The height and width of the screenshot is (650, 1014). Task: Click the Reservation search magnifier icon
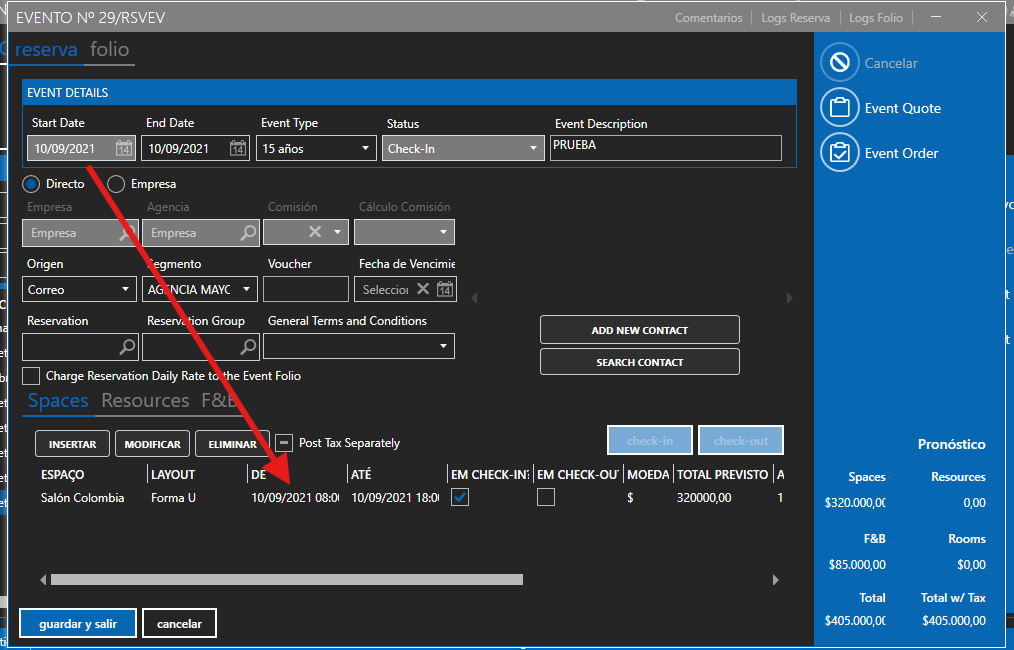(x=127, y=347)
